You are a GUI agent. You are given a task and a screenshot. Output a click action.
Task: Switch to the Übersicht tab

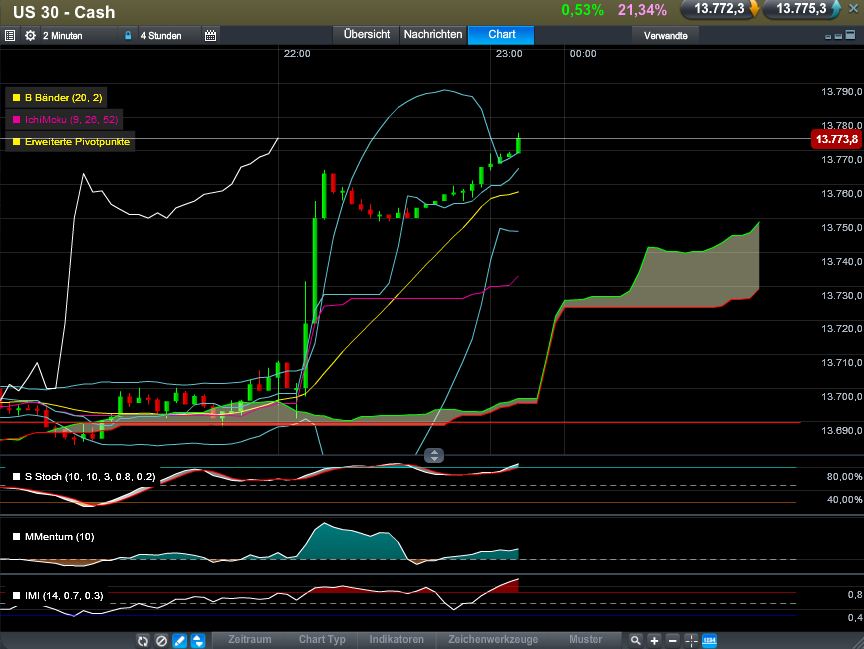[366, 34]
